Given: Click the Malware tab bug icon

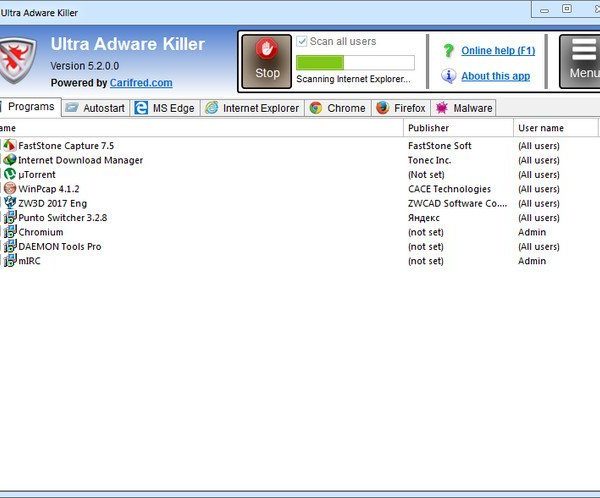Looking at the screenshot, I should click(x=442, y=108).
